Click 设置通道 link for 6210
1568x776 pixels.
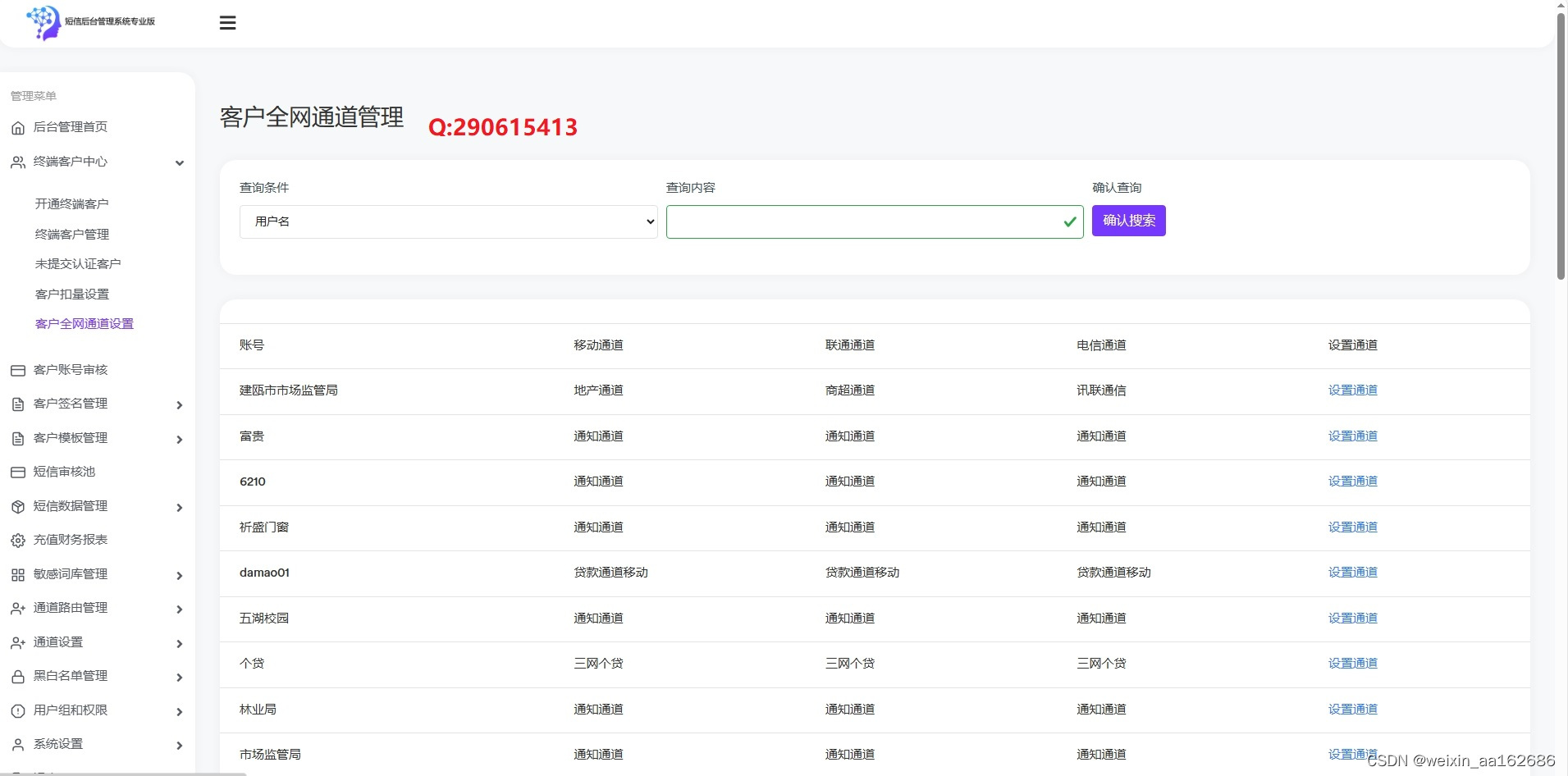(1353, 482)
